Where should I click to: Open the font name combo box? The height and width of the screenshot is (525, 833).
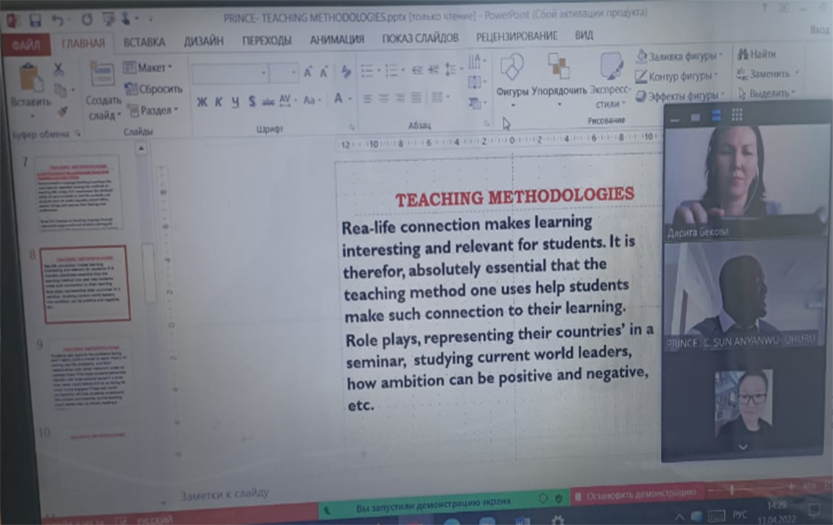point(230,73)
